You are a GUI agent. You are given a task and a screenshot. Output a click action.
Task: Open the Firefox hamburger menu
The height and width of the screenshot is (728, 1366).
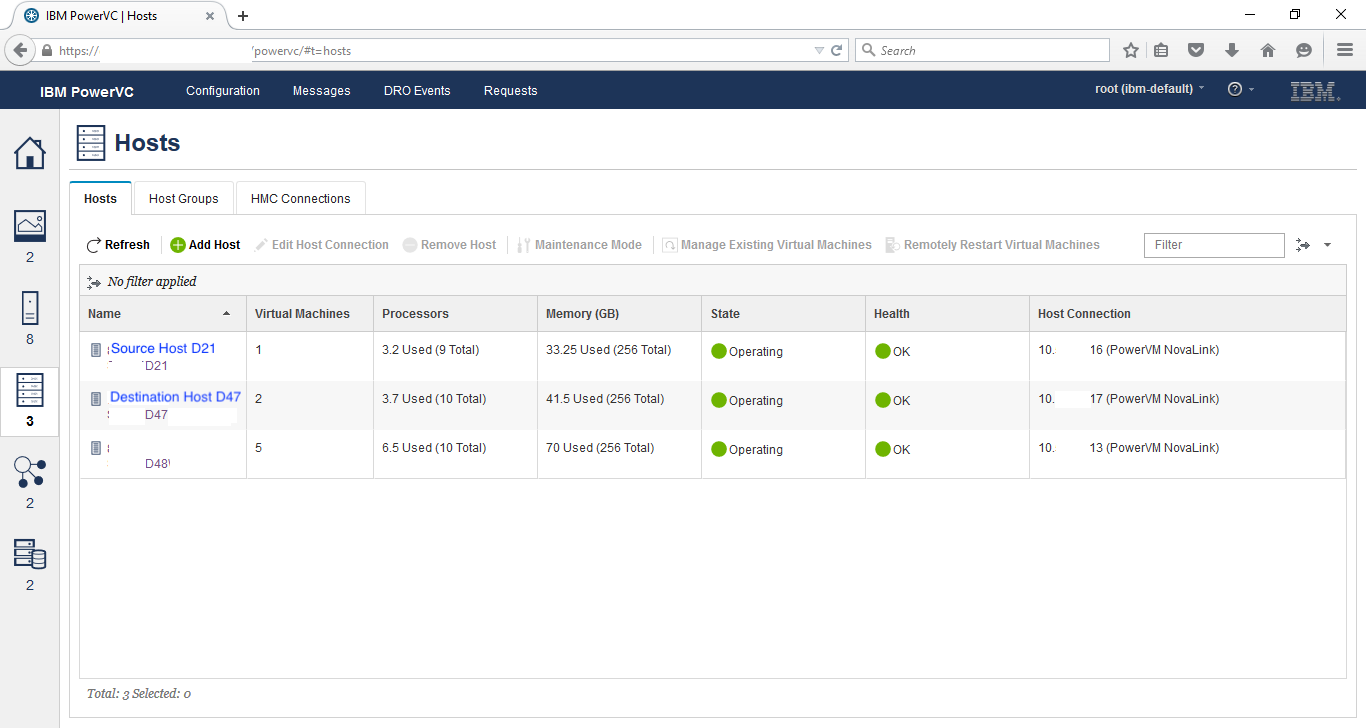(1345, 50)
